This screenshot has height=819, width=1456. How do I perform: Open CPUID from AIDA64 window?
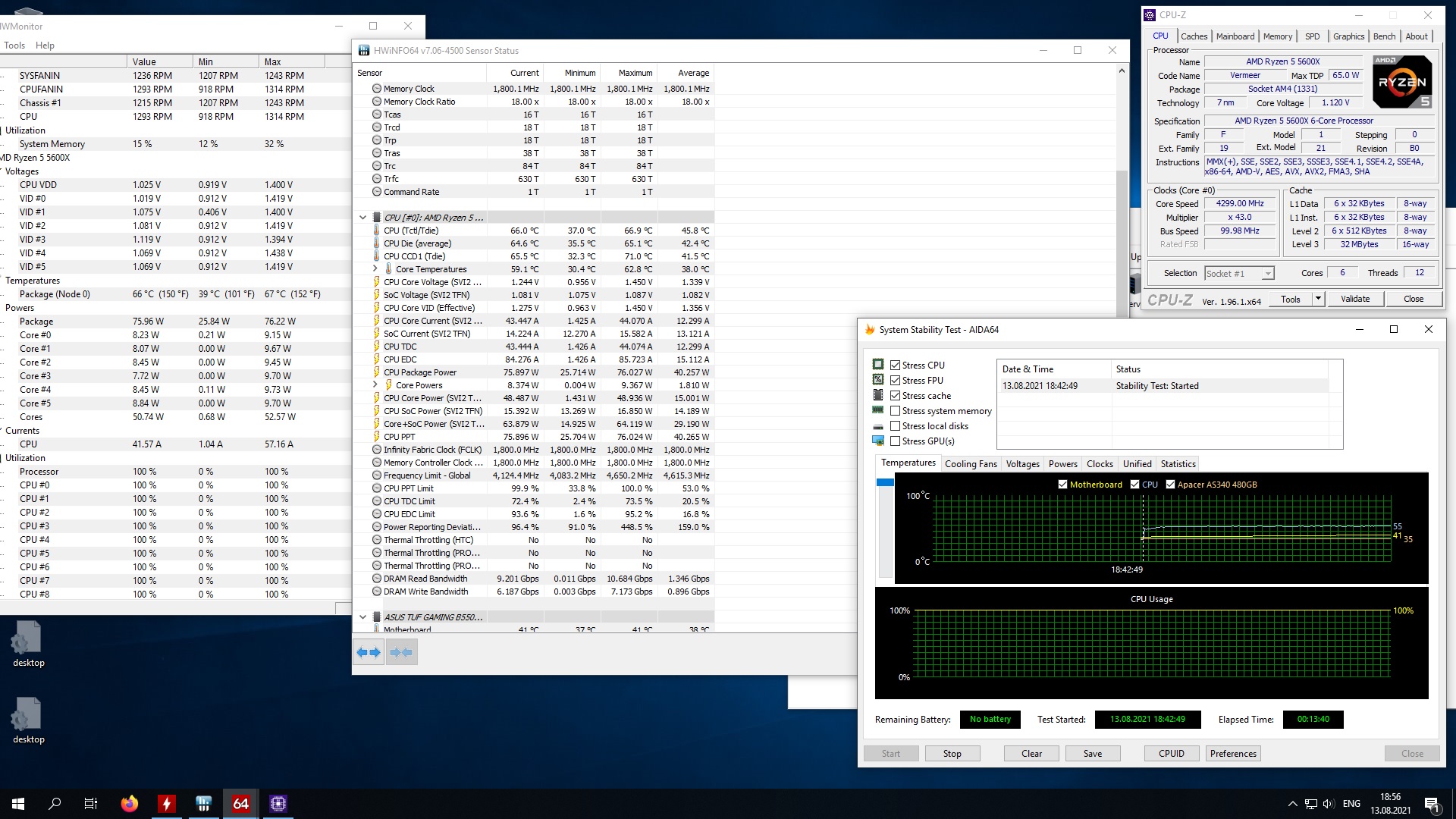point(1172,754)
